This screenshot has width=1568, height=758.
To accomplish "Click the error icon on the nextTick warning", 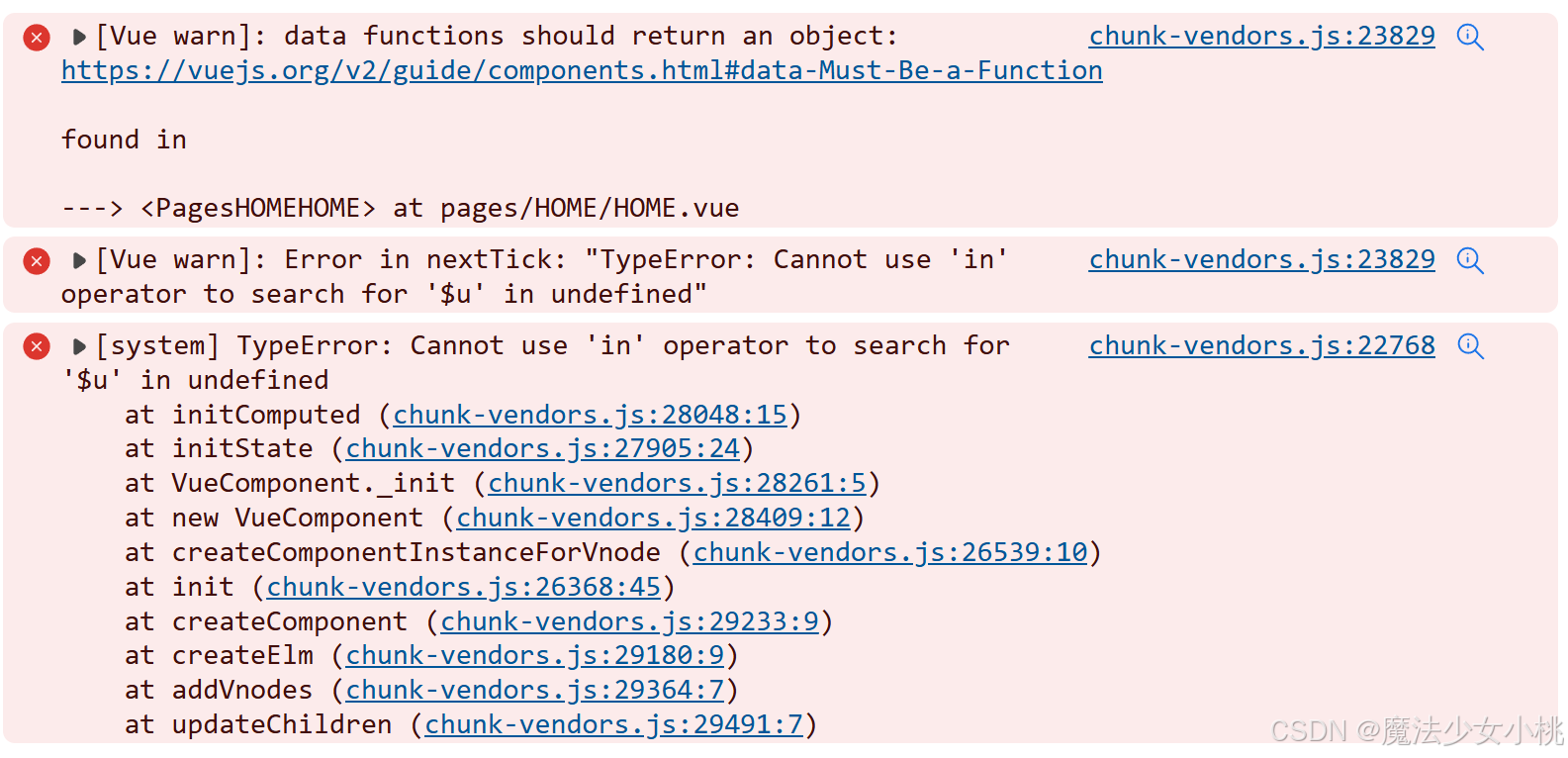I will (x=36, y=260).
